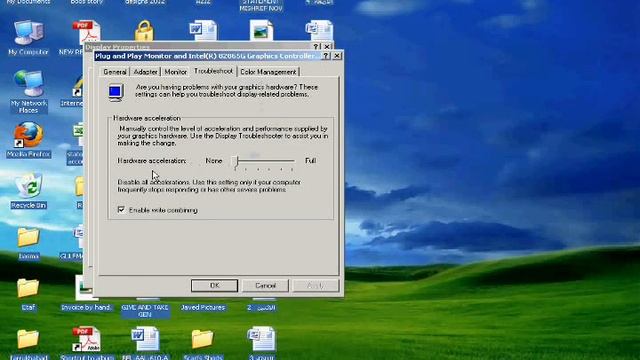Viewport: 640px width, 360px height.
Task: Toggle the Enable write combining checkbox
Action: click(121, 210)
